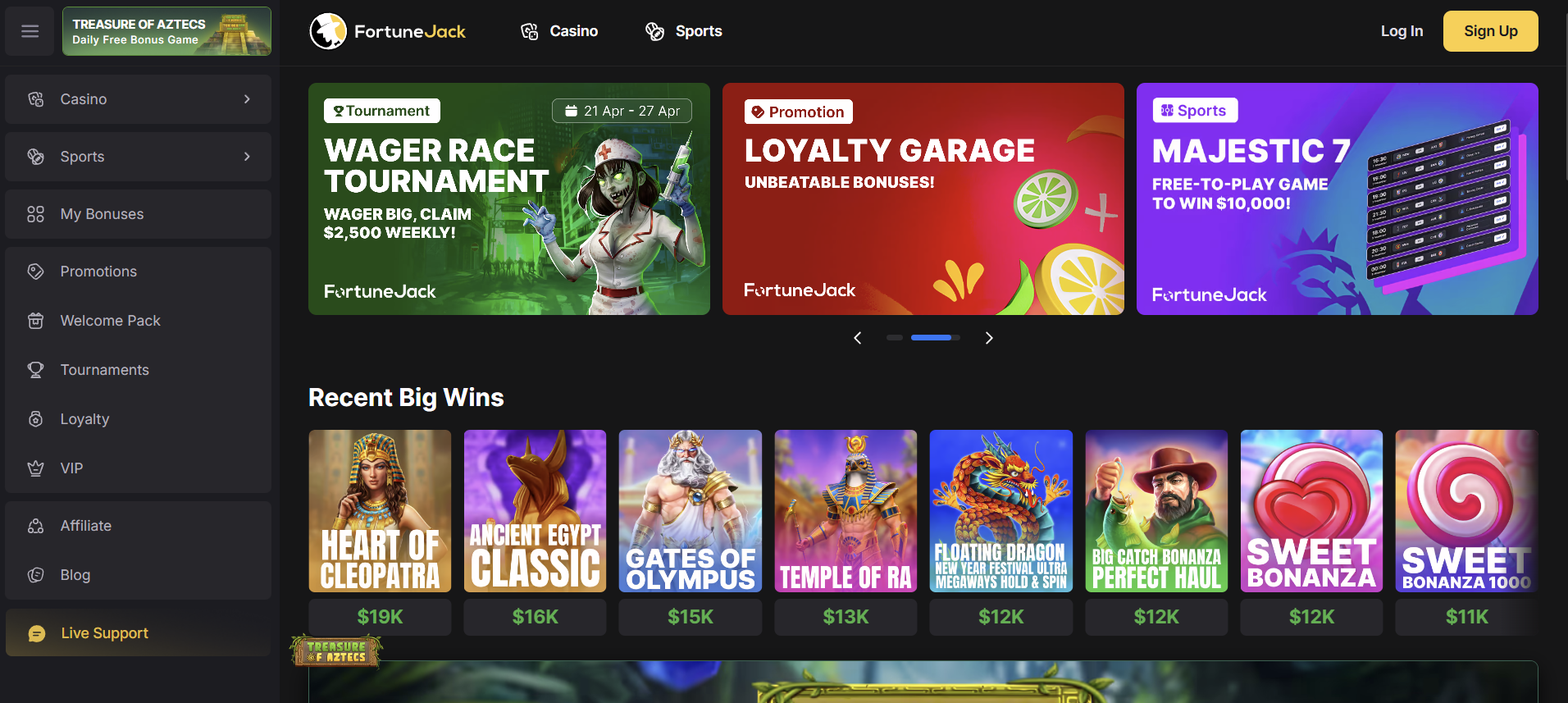Click the Promotions tag icon in sidebar
Screen dimensions: 1568x703
35,272
